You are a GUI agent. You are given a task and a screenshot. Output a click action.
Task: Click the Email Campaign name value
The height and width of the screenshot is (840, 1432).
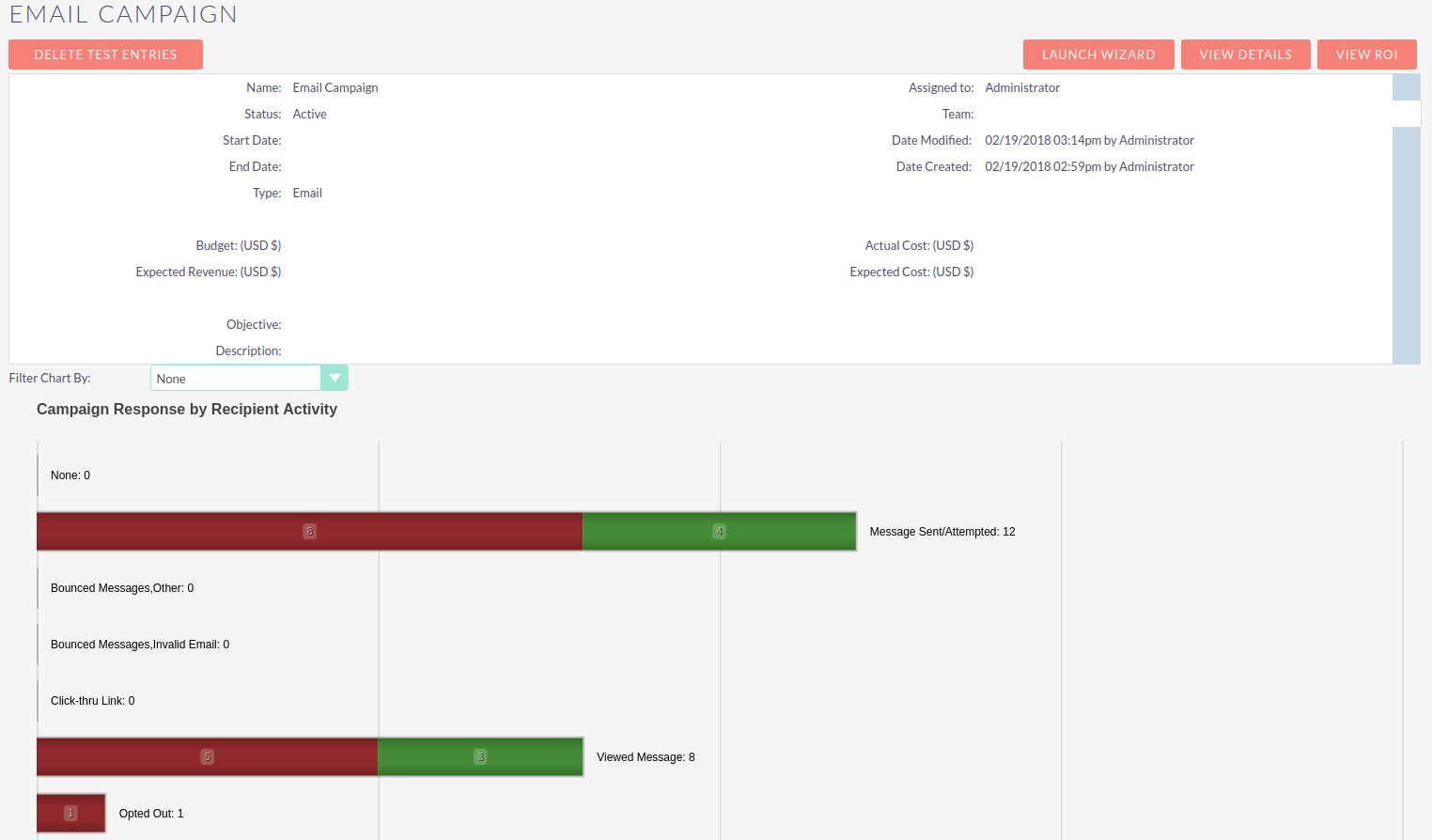pos(335,86)
